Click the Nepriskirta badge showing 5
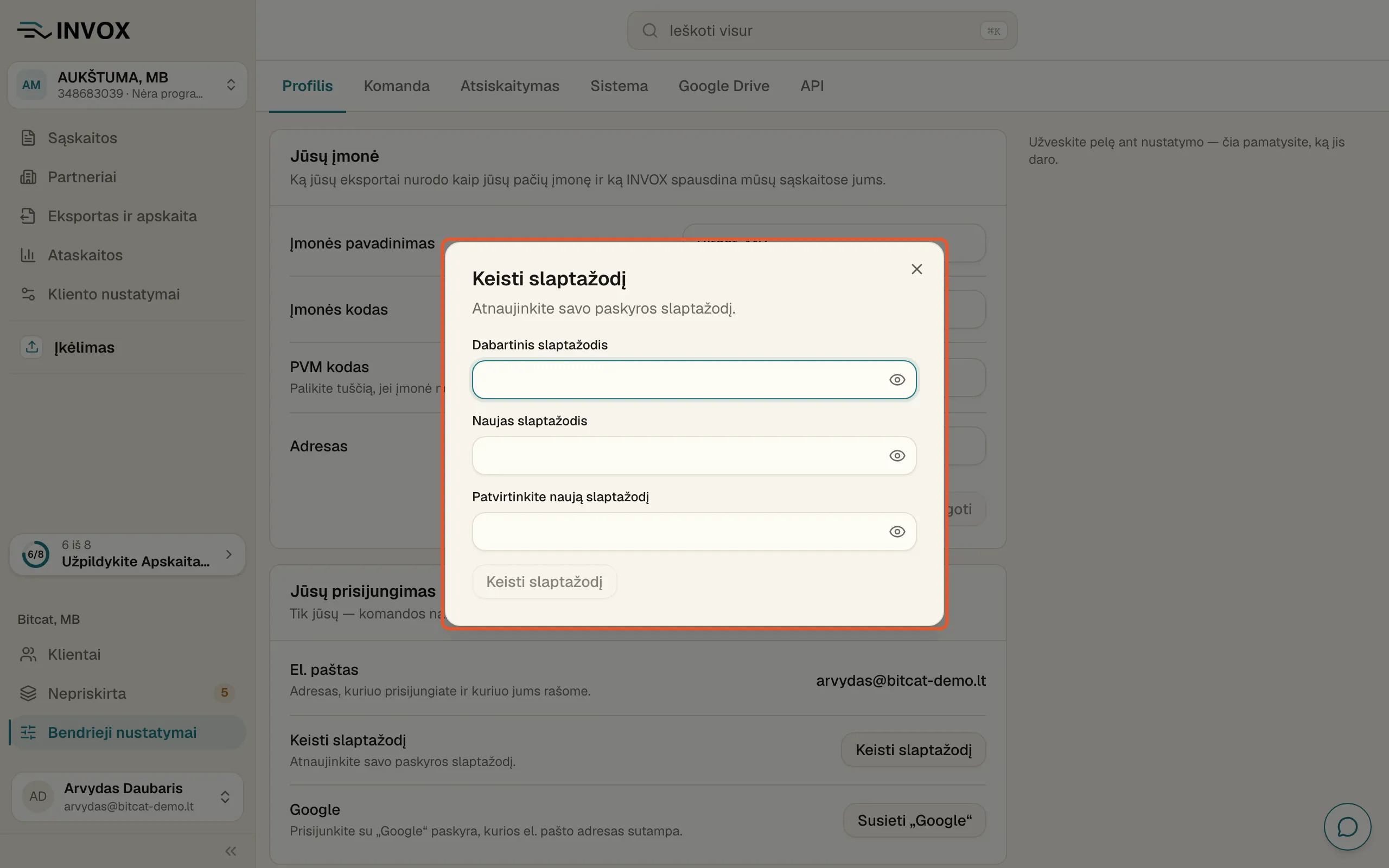 click(225, 693)
